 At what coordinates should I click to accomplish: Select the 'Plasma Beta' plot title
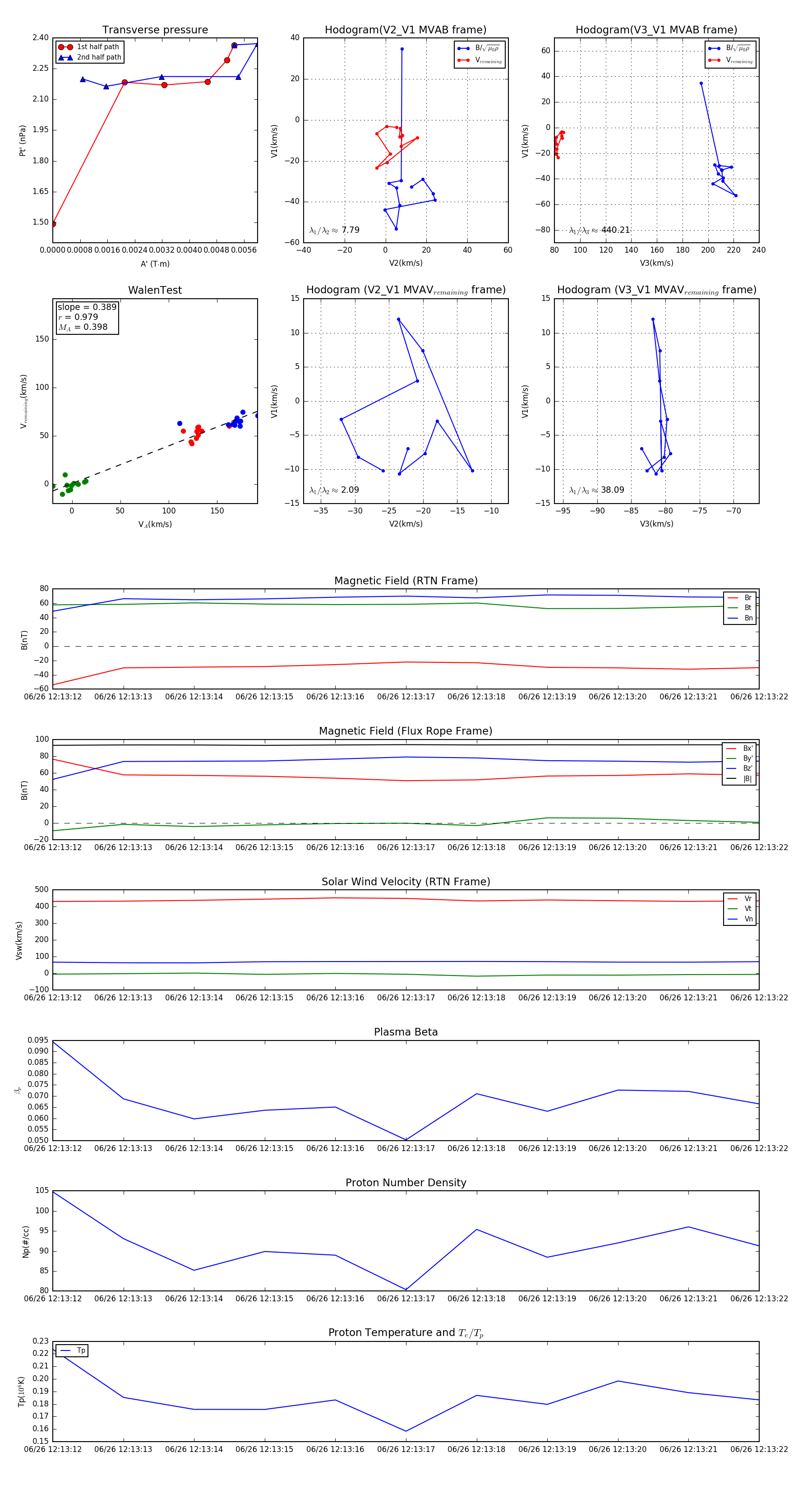click(406, 1032)
